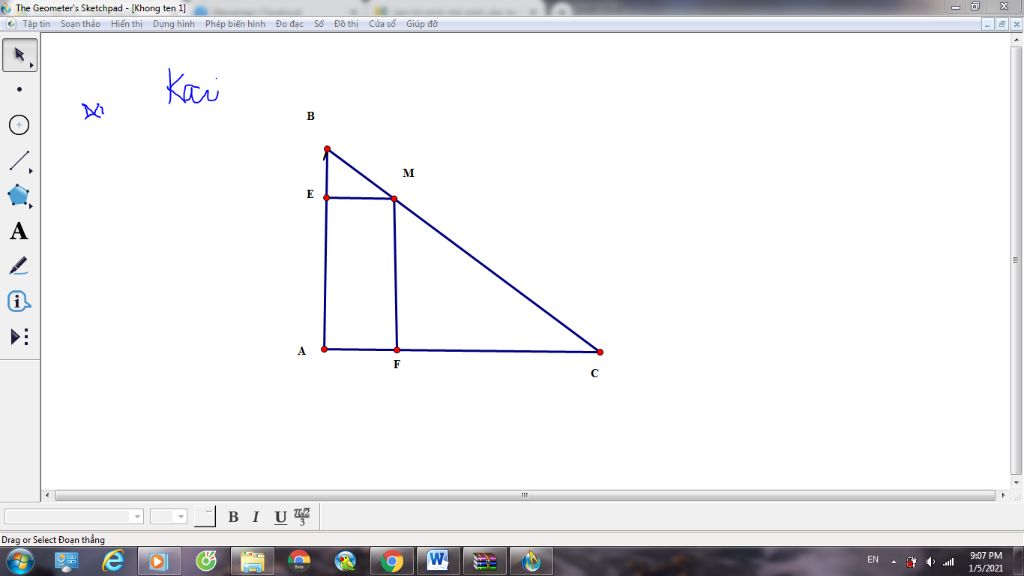Open the math symbol notation button
The height and width of the screenshot is (576, 1024).
coord(302,517)
